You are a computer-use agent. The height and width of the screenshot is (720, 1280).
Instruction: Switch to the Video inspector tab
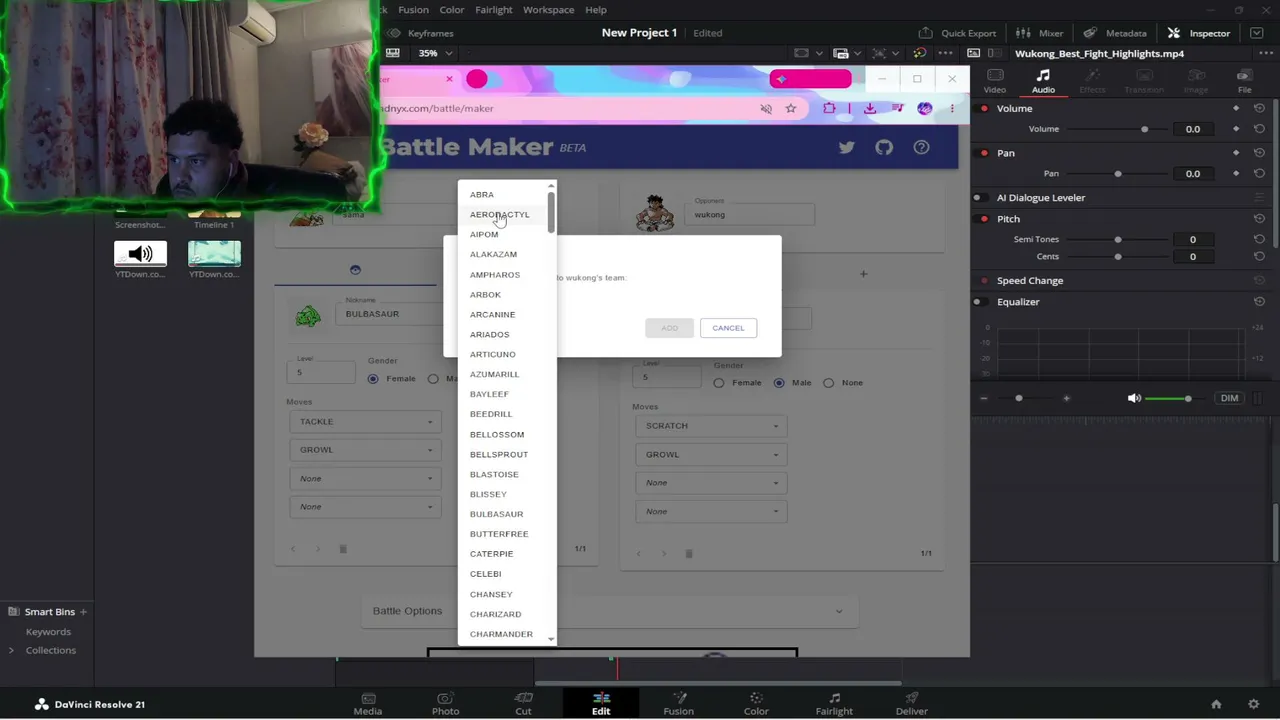click(x=995, y=81)
